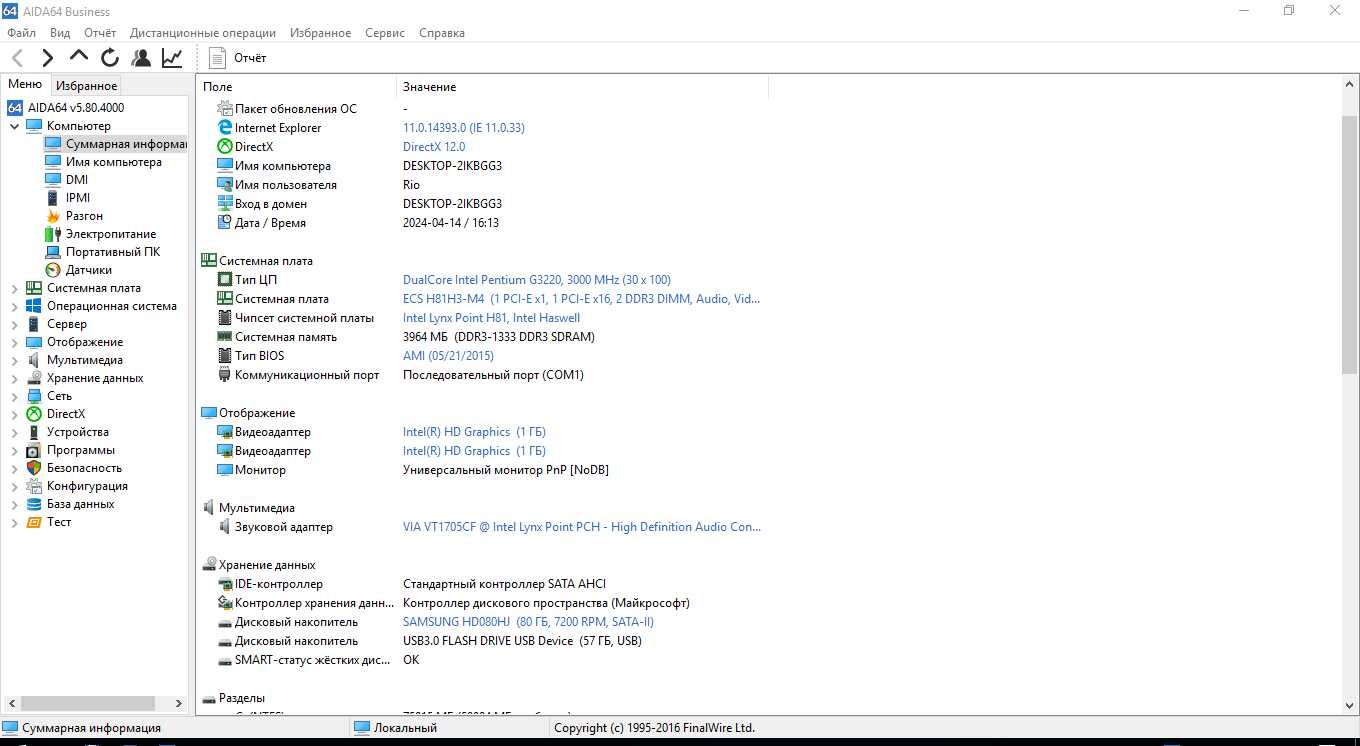Switch to the Избранное tab
Viewport: 1360px width, 746px height.
(87, 86)
